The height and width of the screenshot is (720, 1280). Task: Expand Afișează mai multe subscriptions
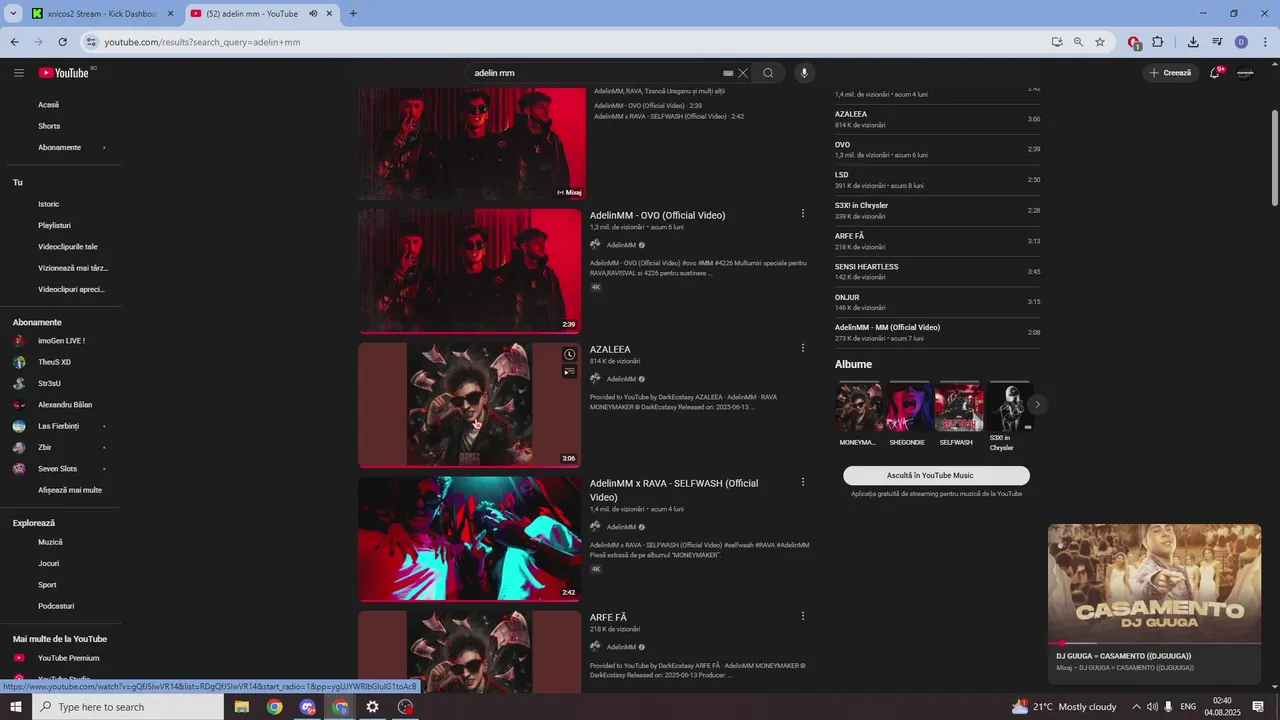[70, 490]
